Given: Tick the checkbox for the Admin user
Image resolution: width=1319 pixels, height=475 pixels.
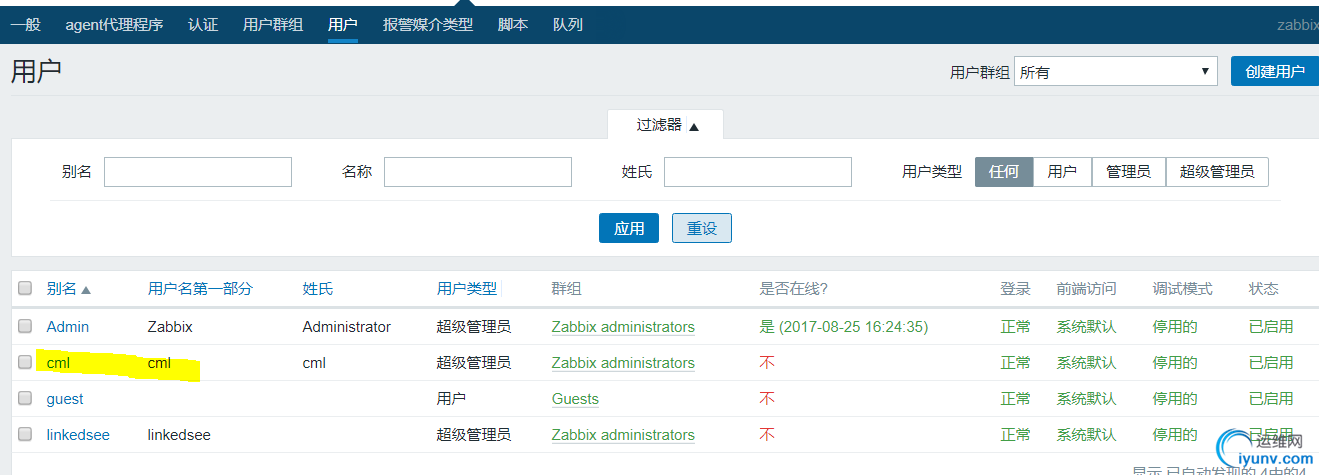Looking at the screenshot, I should (25, 327).
